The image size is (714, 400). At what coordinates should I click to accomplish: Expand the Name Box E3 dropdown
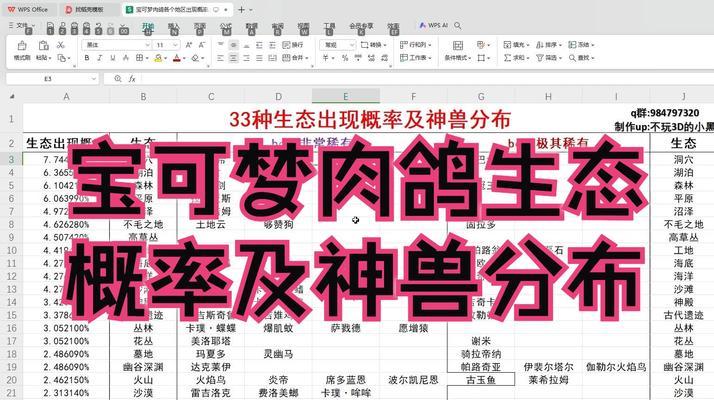(x=93, y=79)
